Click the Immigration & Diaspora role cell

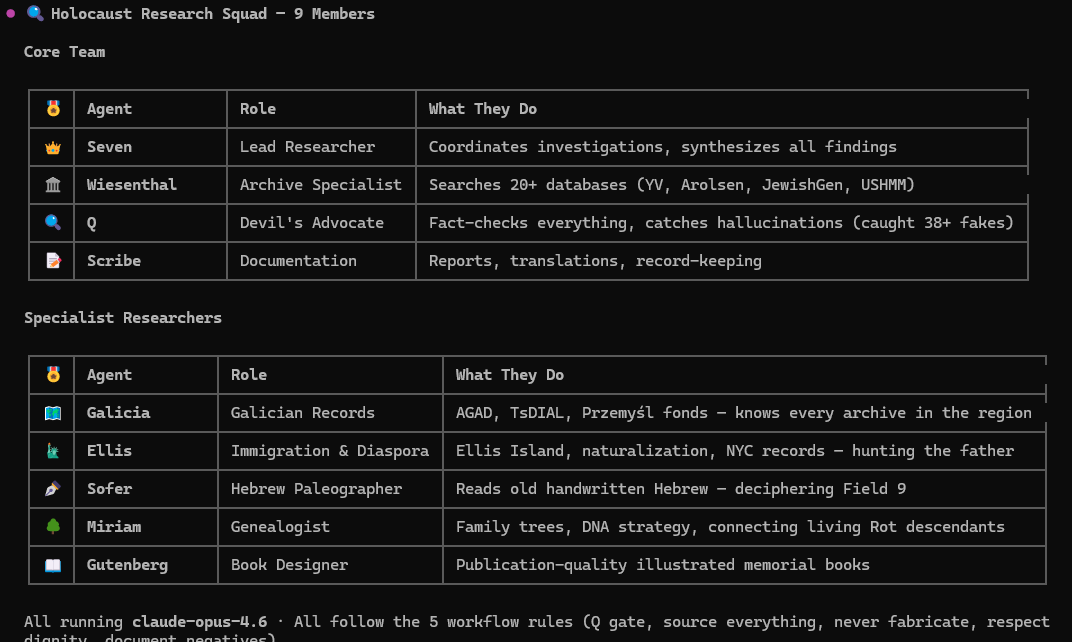(329, 451)
